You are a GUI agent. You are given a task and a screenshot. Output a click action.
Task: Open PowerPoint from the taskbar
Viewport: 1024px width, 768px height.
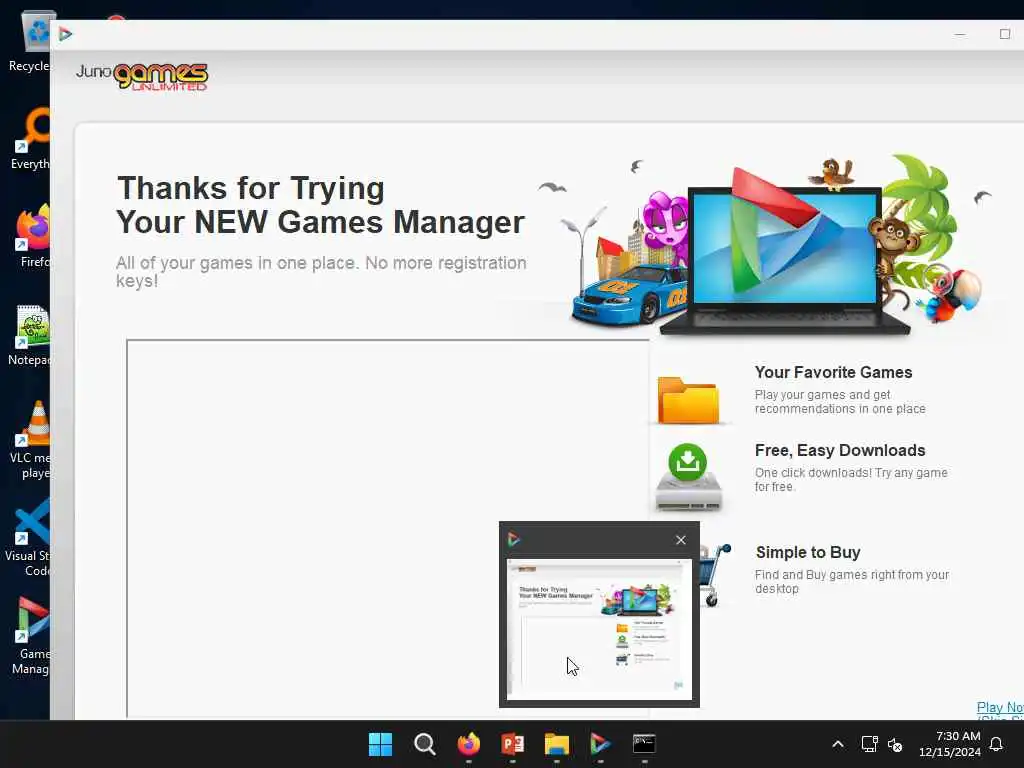pos(513,744)
